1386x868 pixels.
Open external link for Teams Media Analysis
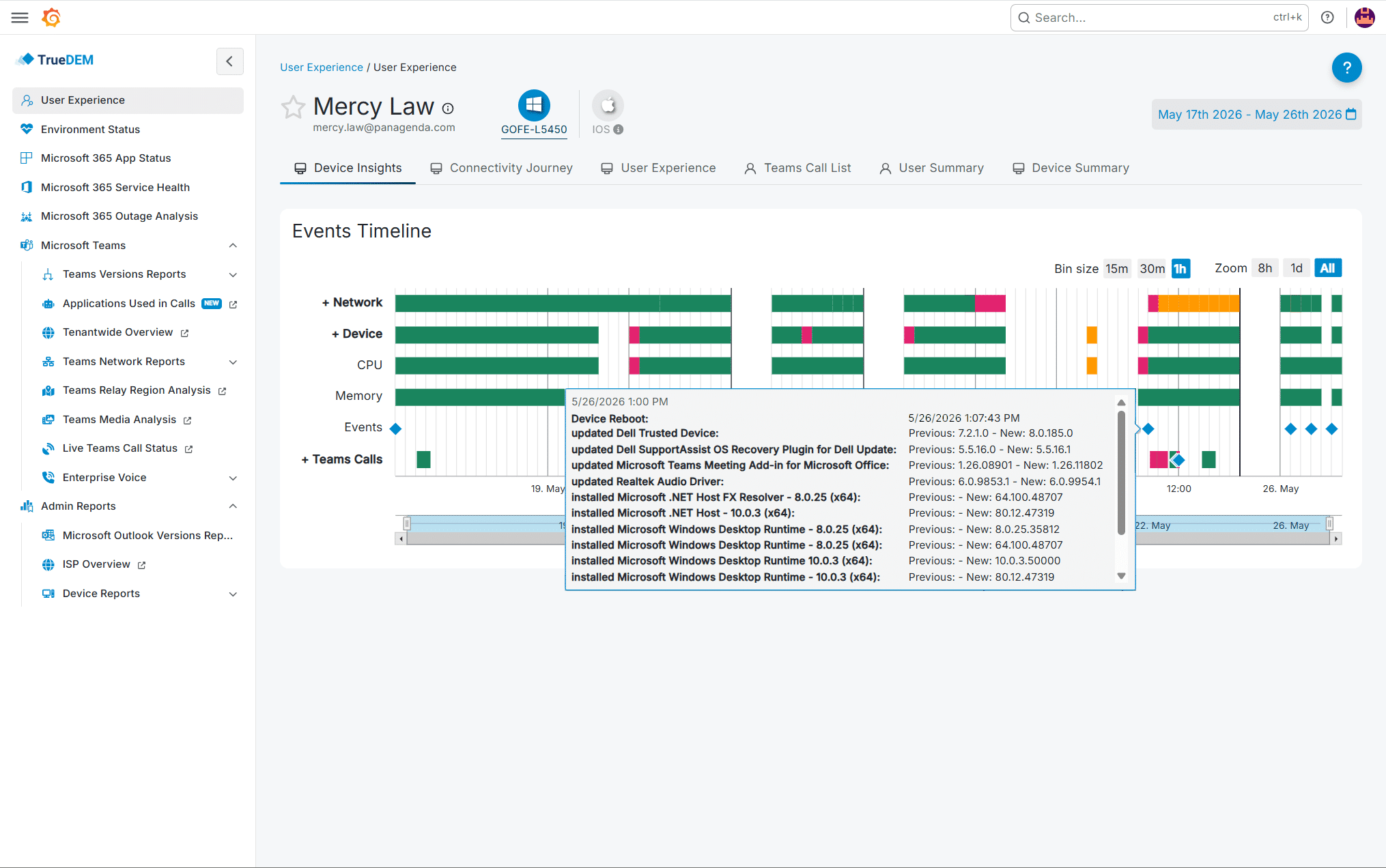point(187,420)
